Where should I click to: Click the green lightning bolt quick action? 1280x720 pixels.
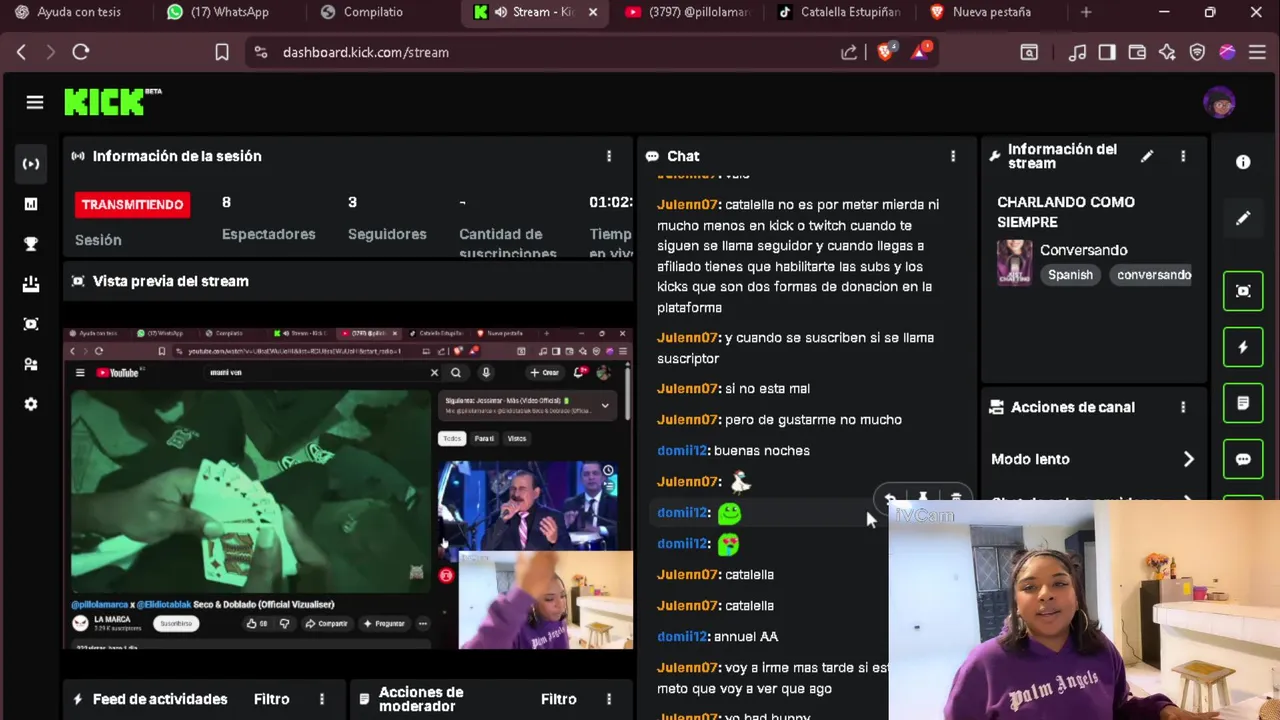[x=1243, y=347]
